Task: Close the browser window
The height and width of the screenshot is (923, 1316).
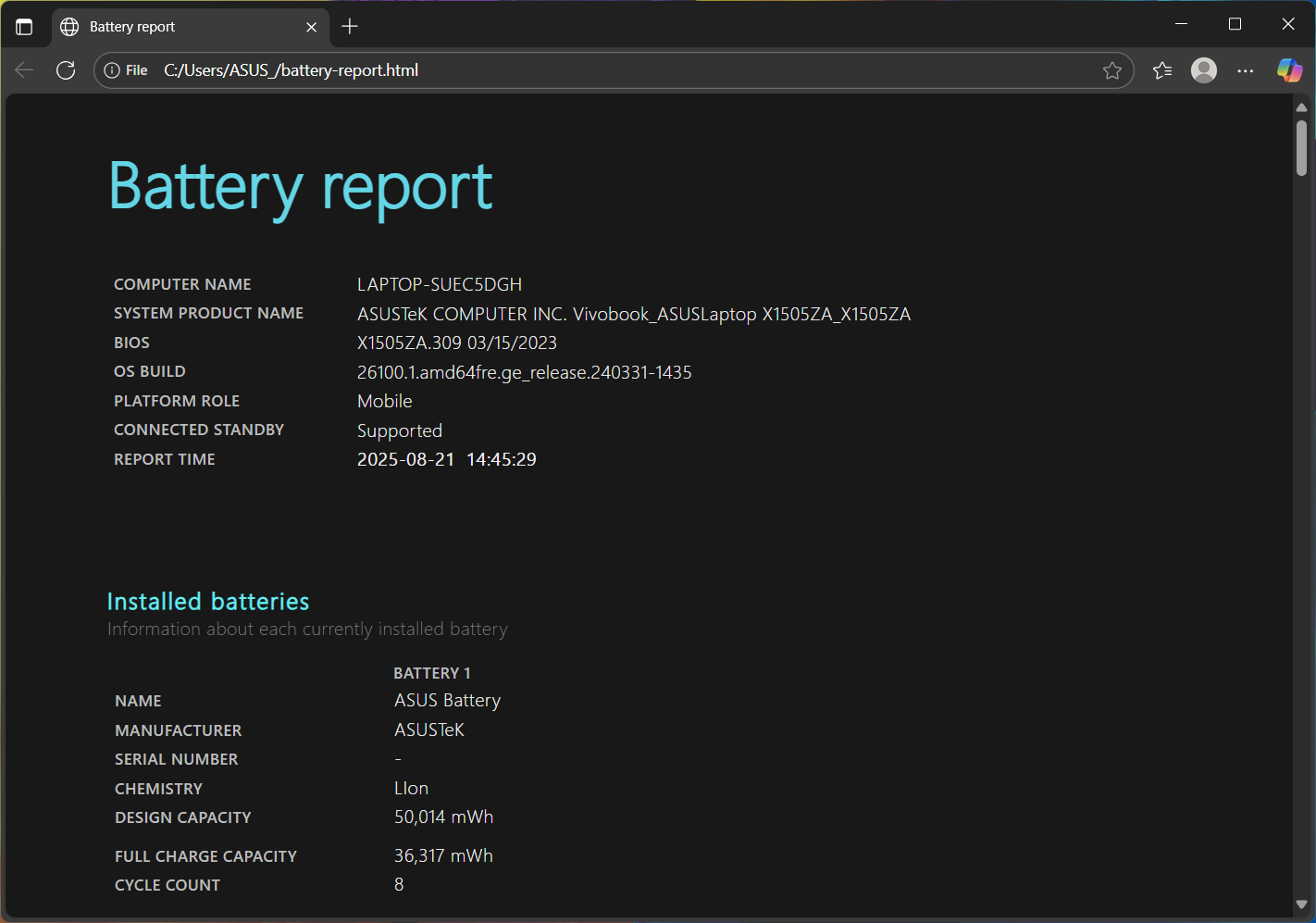Action: [1288, 24]
